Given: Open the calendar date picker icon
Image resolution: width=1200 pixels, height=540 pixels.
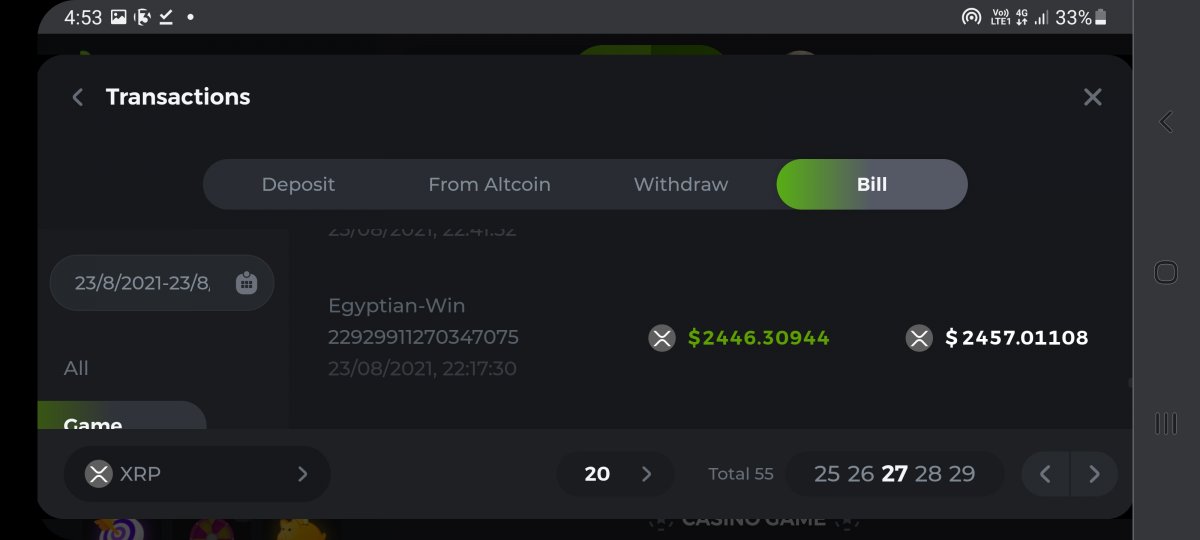Looking at the screenshot, I should 246,283.
